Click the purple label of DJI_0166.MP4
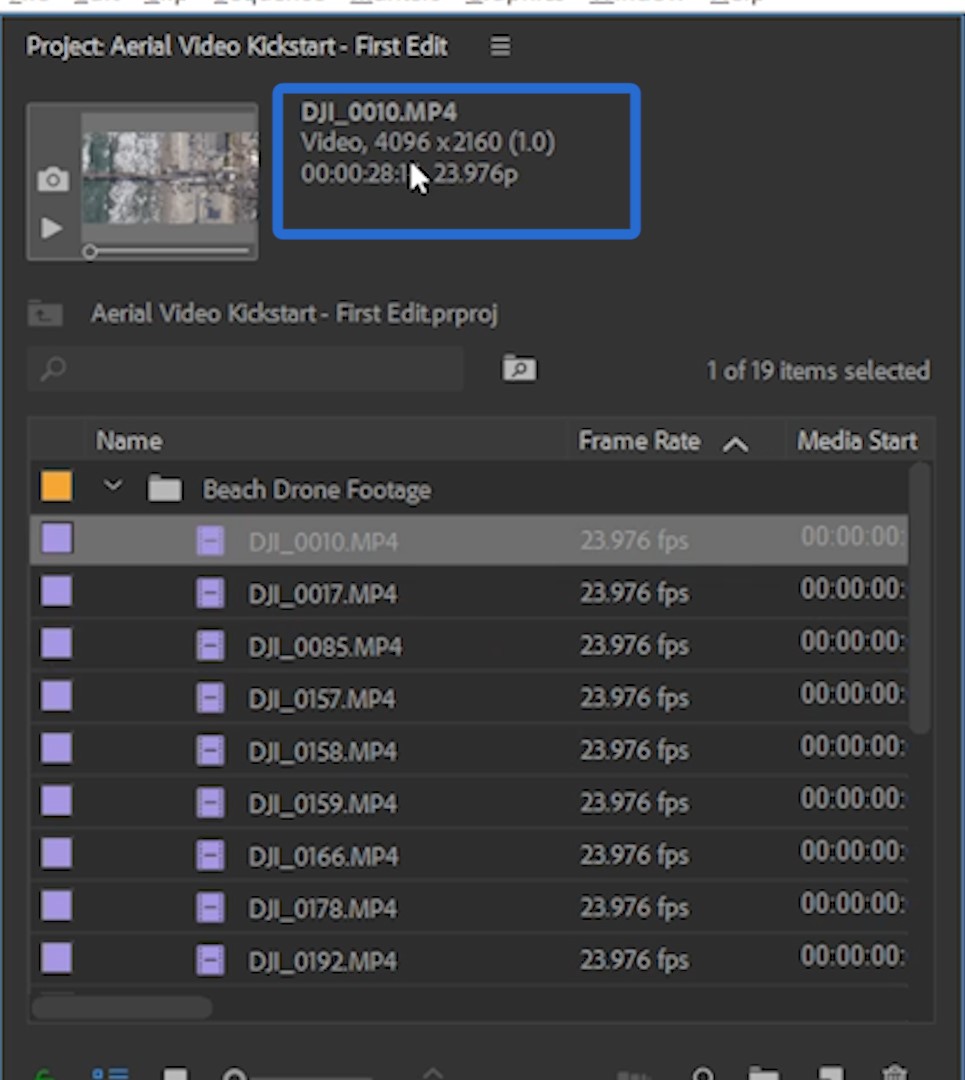The width and height of the screenshot is (965, 1080). [x=56, y=853]
